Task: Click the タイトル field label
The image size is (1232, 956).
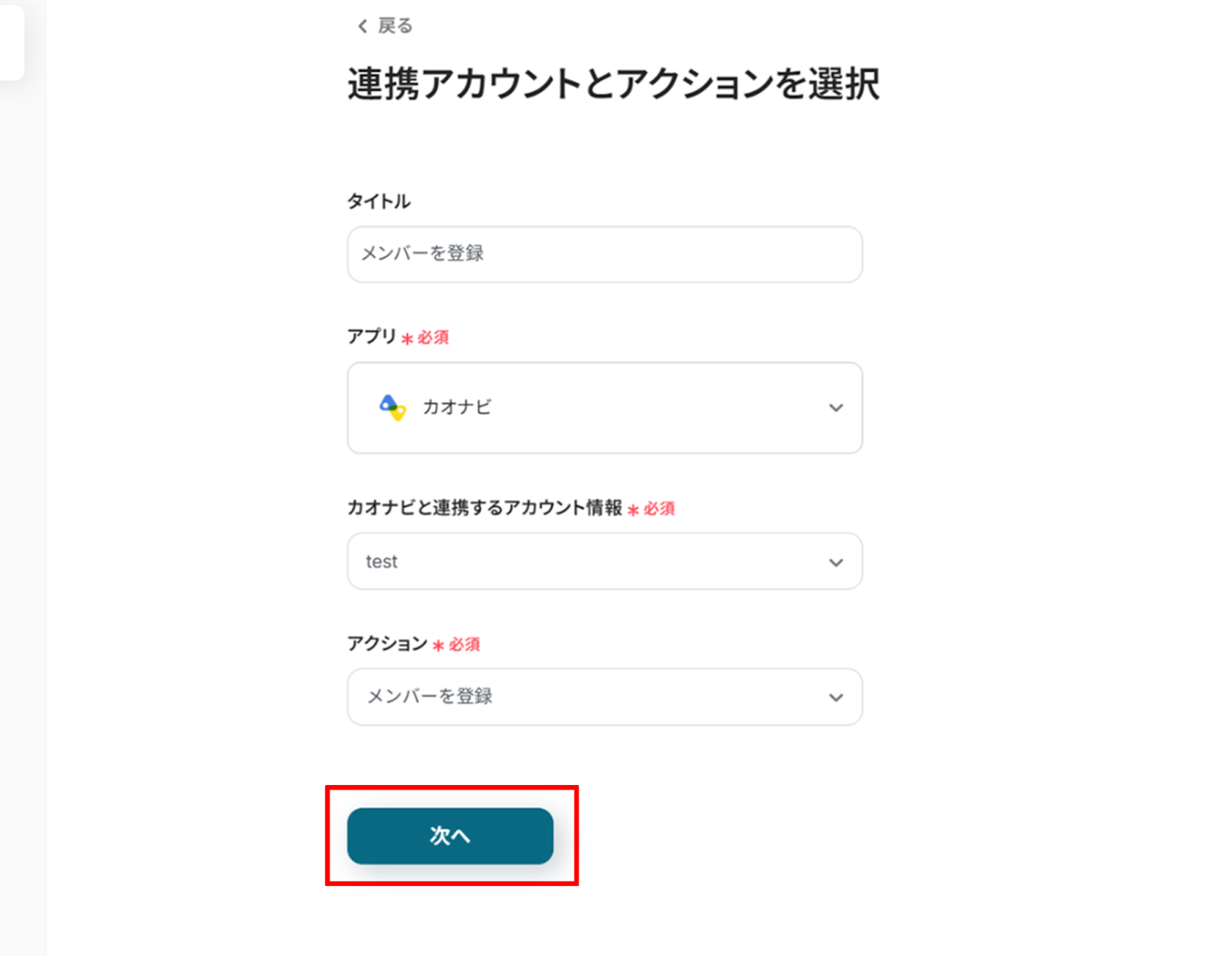Action: pos(379,202)
